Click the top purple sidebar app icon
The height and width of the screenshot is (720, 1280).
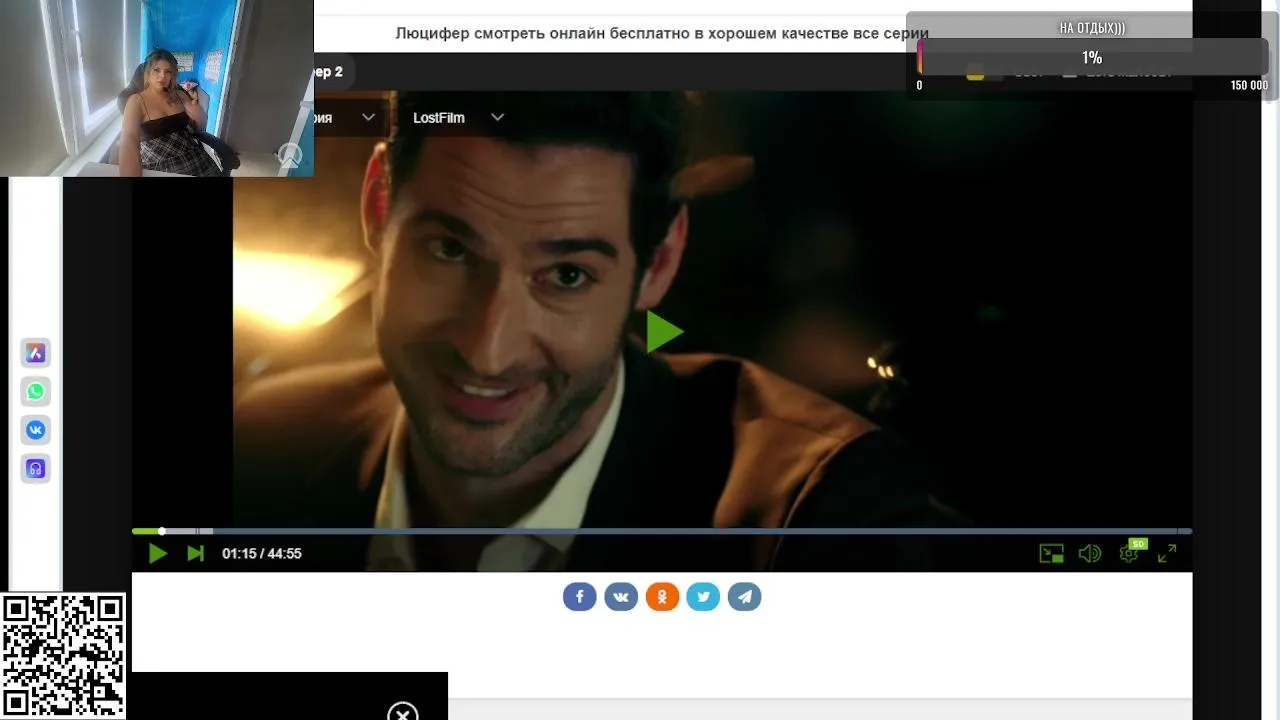coord(36,352)
